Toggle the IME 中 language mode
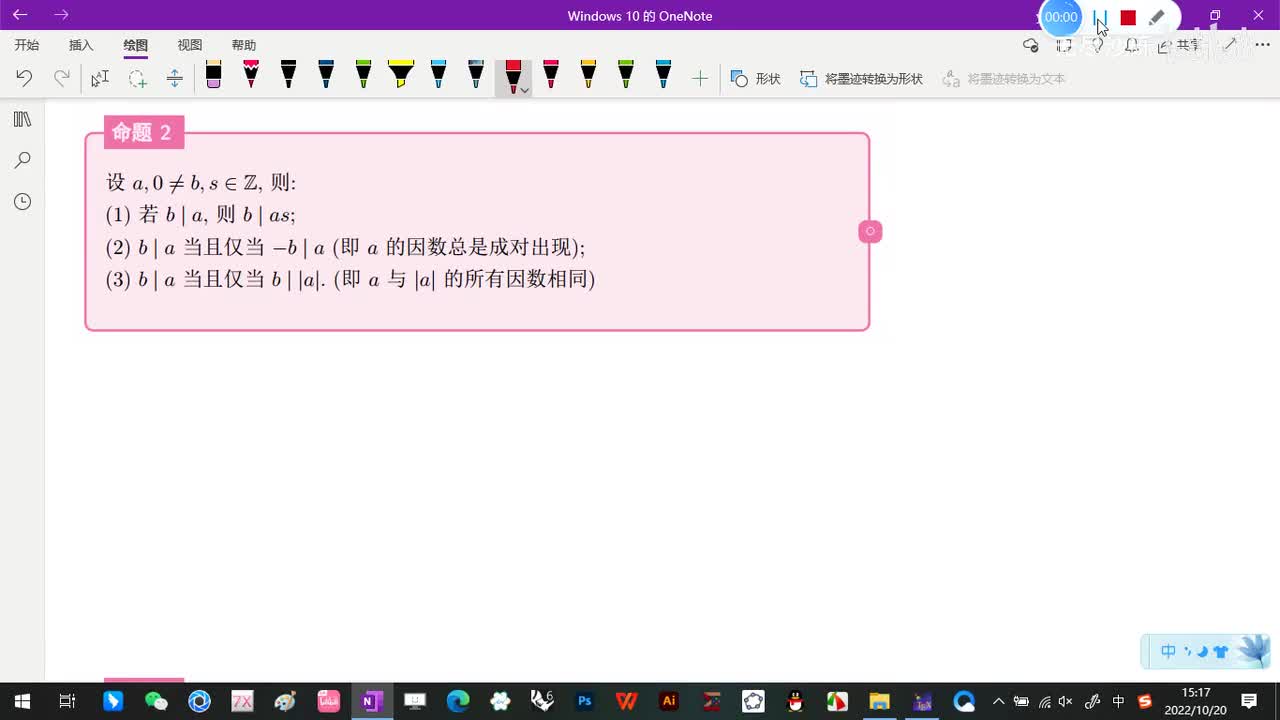Screen dimensions: 1280x720 coord(1168,652)
